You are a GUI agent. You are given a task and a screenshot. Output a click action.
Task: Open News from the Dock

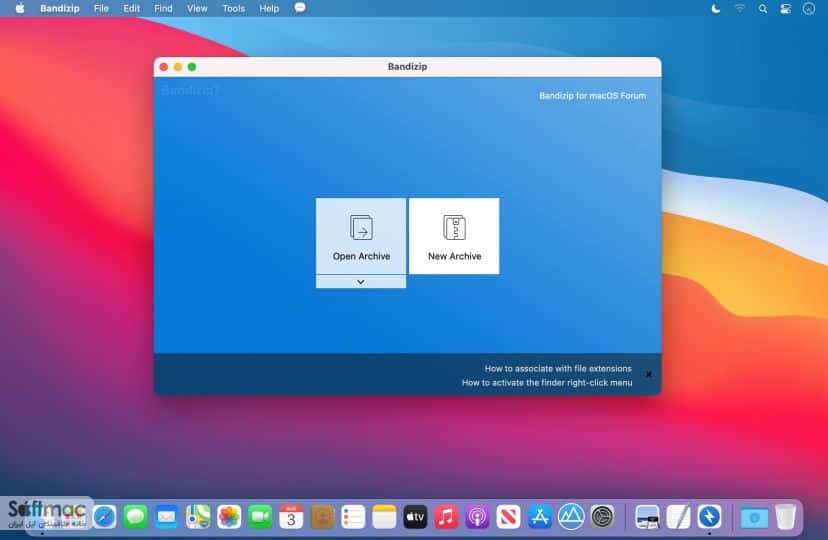(509, 517)
